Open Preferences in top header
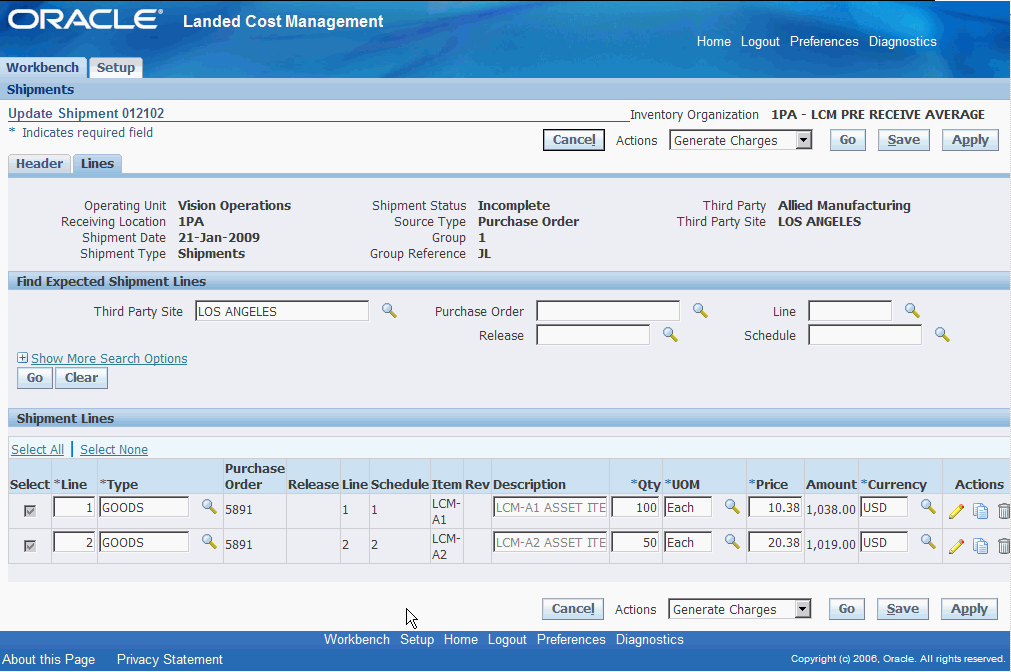The image size is (1011, 672). click(824, 41)
